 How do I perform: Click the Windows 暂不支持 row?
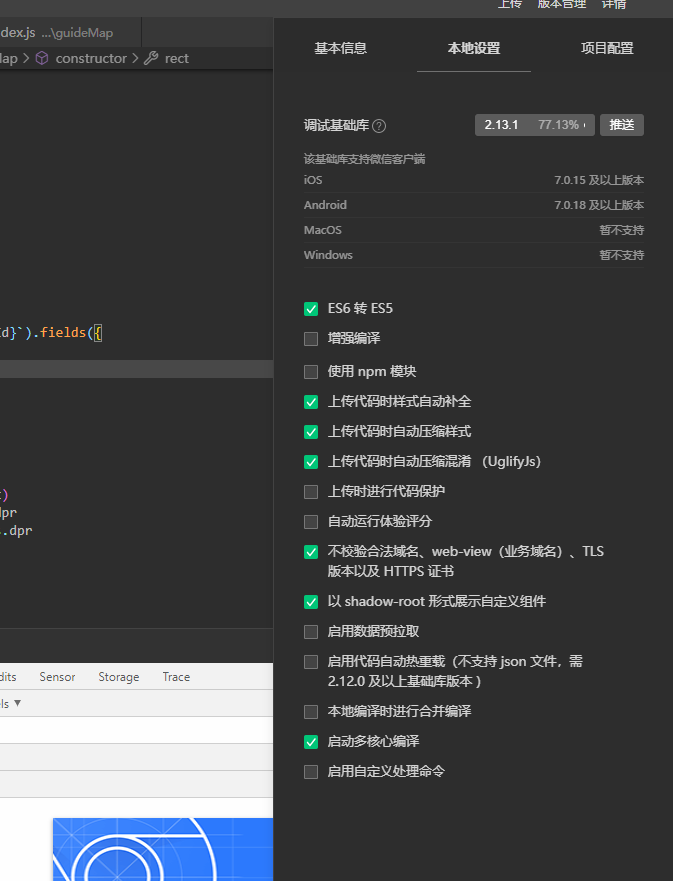(x=474, y=255)
